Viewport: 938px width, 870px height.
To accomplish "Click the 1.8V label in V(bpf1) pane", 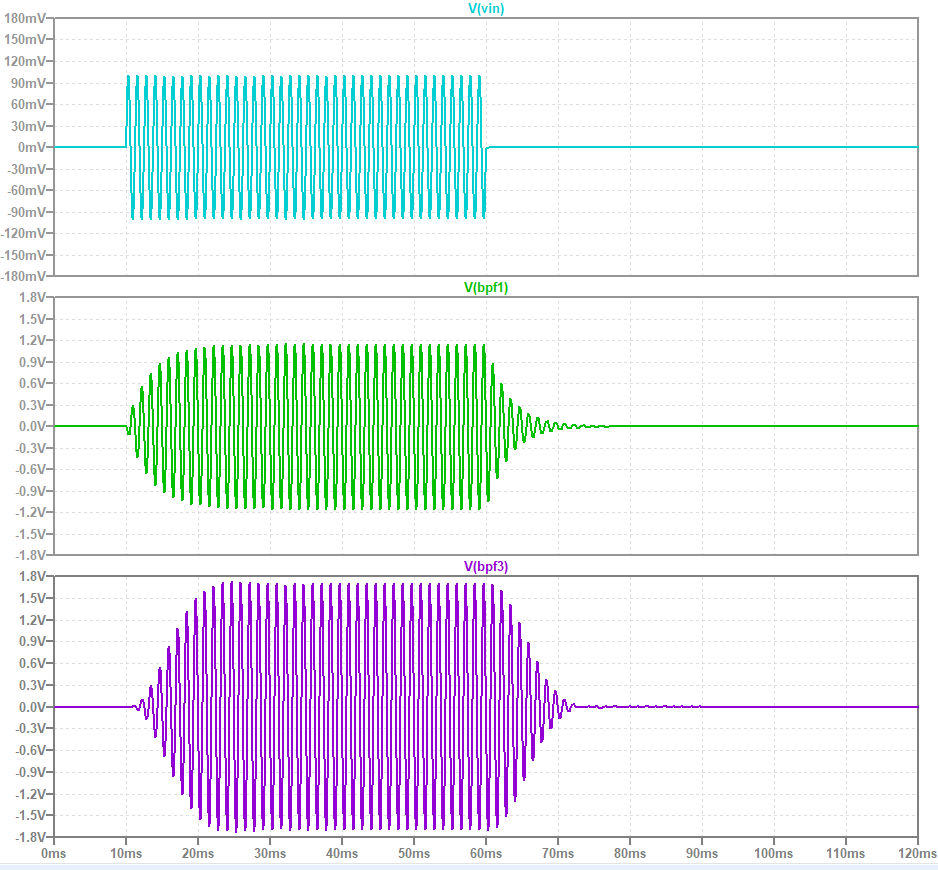I will pyautogui.click(x=31, y=298).
